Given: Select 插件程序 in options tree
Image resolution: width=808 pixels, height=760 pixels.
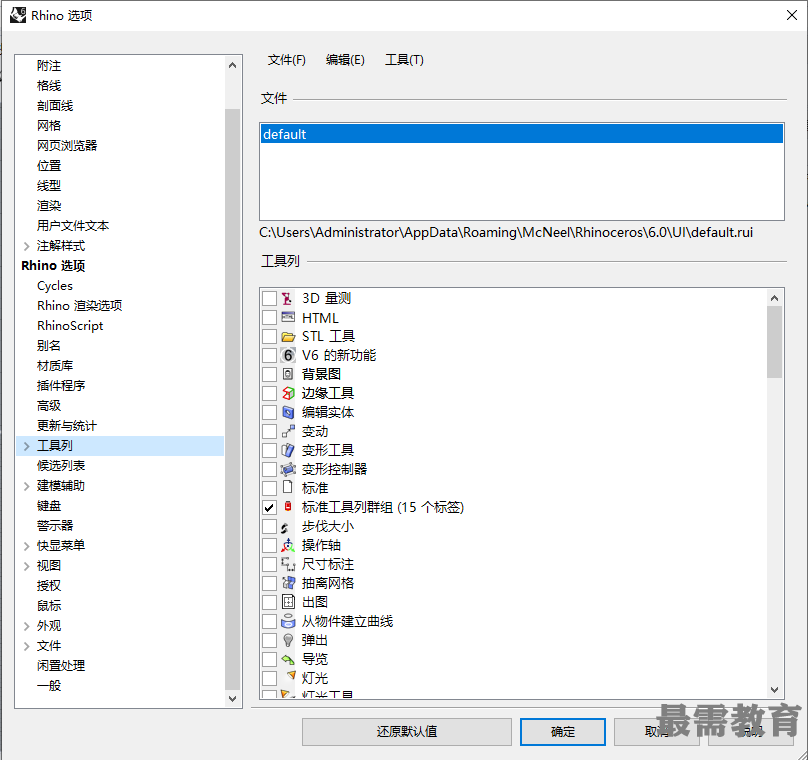Looking at the screenshot, I should (x=61, y=386).
